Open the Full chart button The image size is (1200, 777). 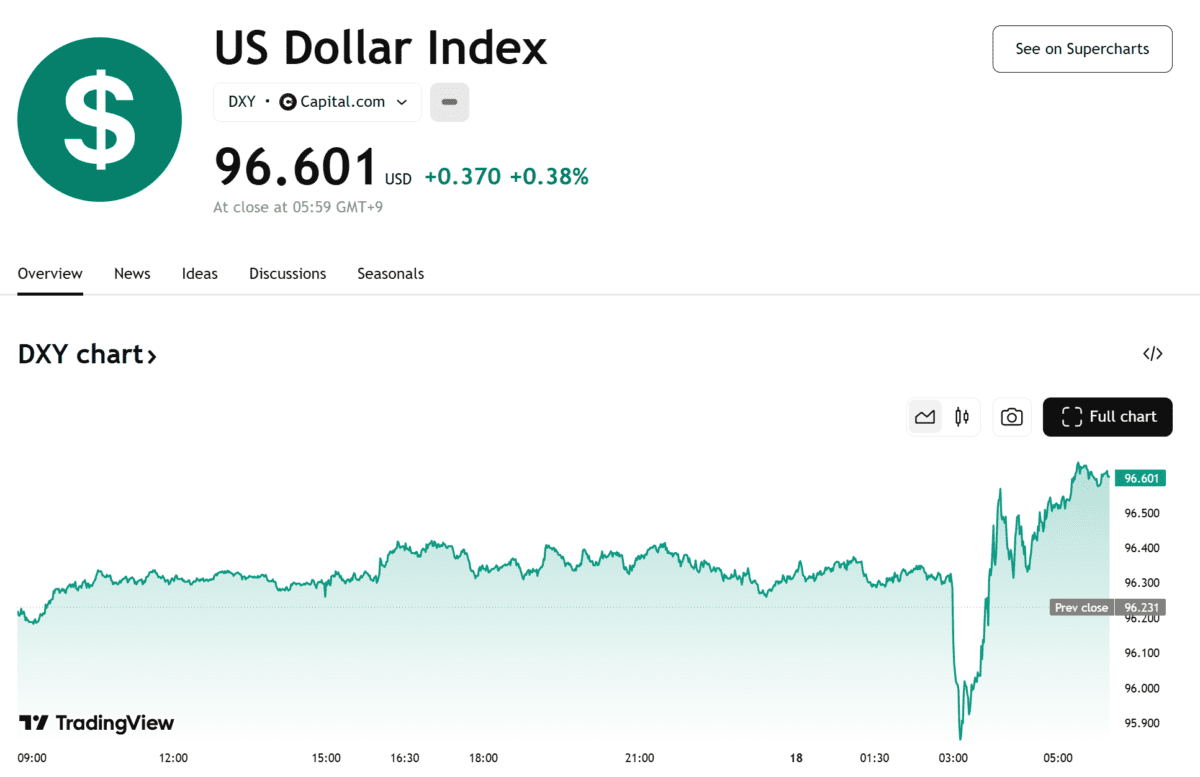pyautogui.click(x=1107, y=417)
